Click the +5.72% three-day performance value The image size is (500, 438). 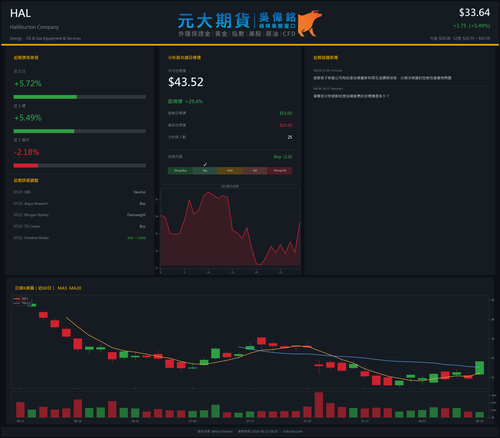coord(28,83)
